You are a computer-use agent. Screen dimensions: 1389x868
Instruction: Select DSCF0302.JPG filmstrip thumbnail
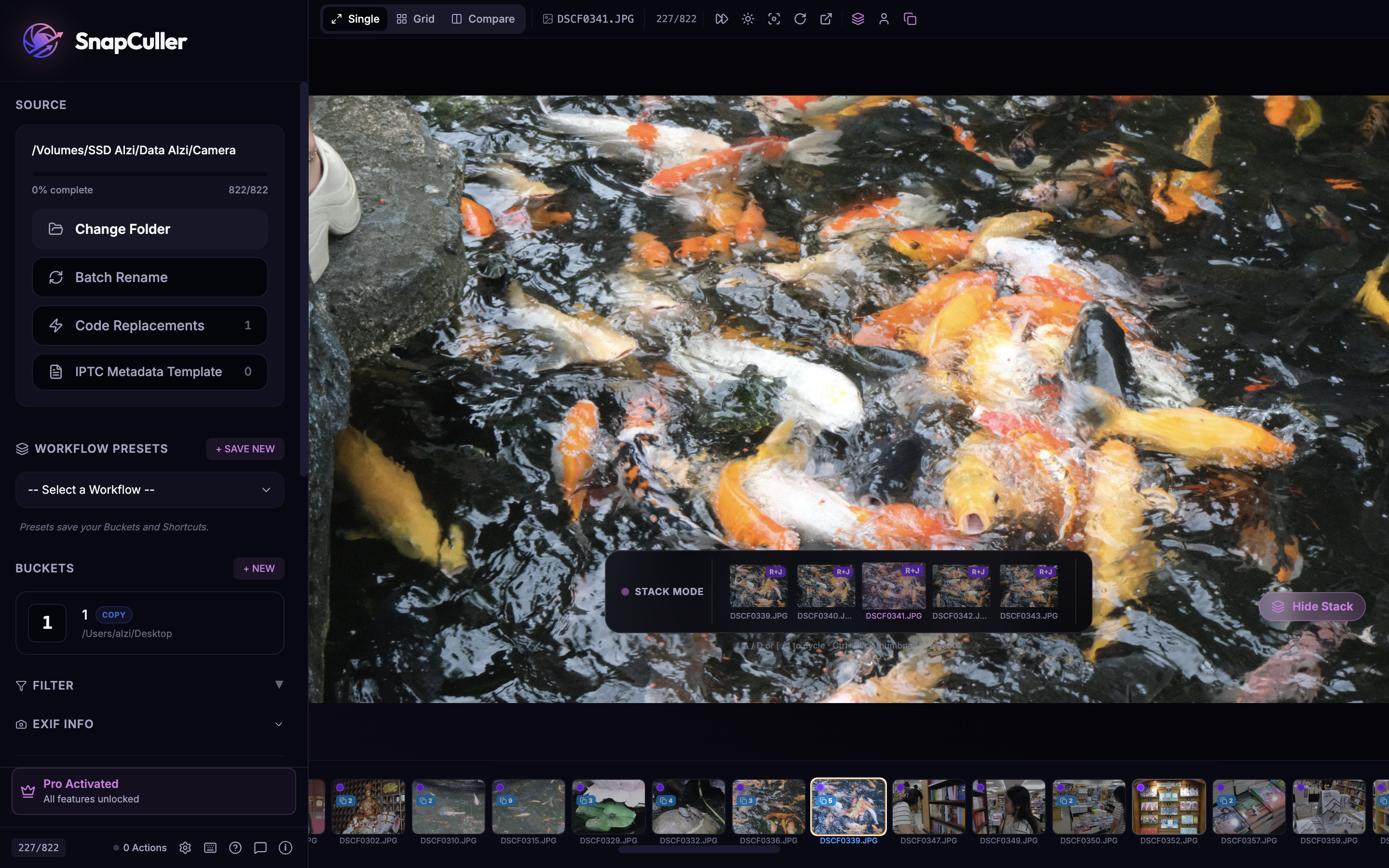[368, 807]
